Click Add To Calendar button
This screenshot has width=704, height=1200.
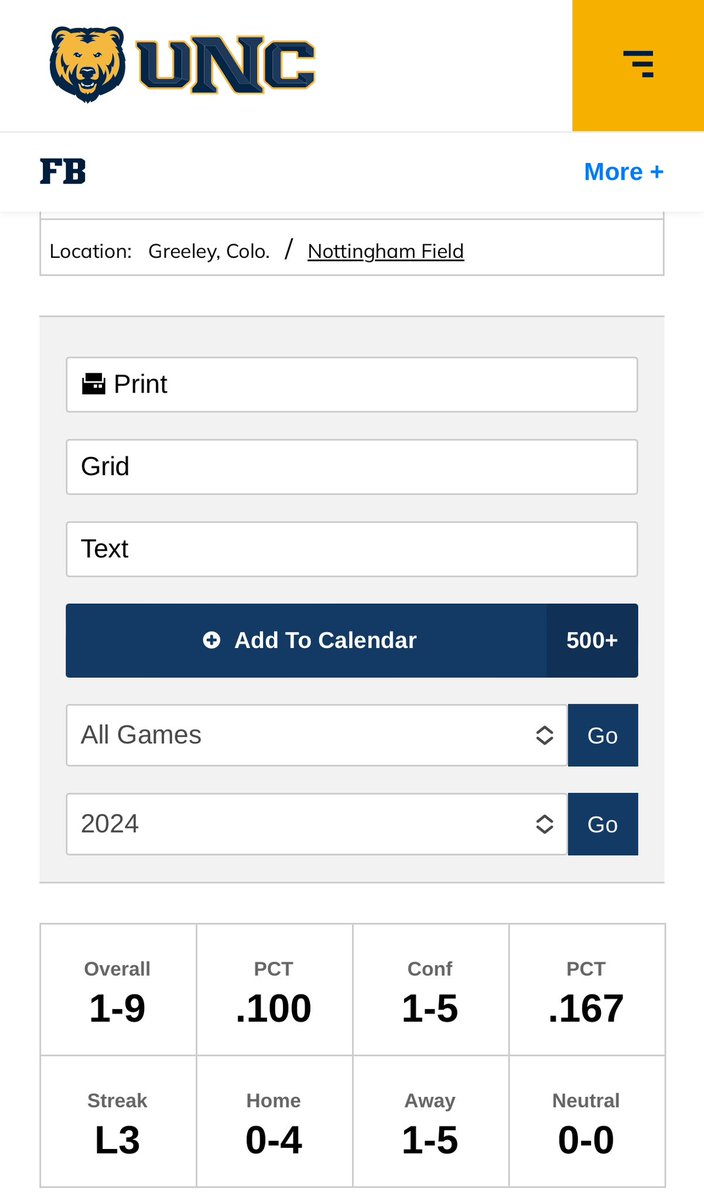pos(306,640)
